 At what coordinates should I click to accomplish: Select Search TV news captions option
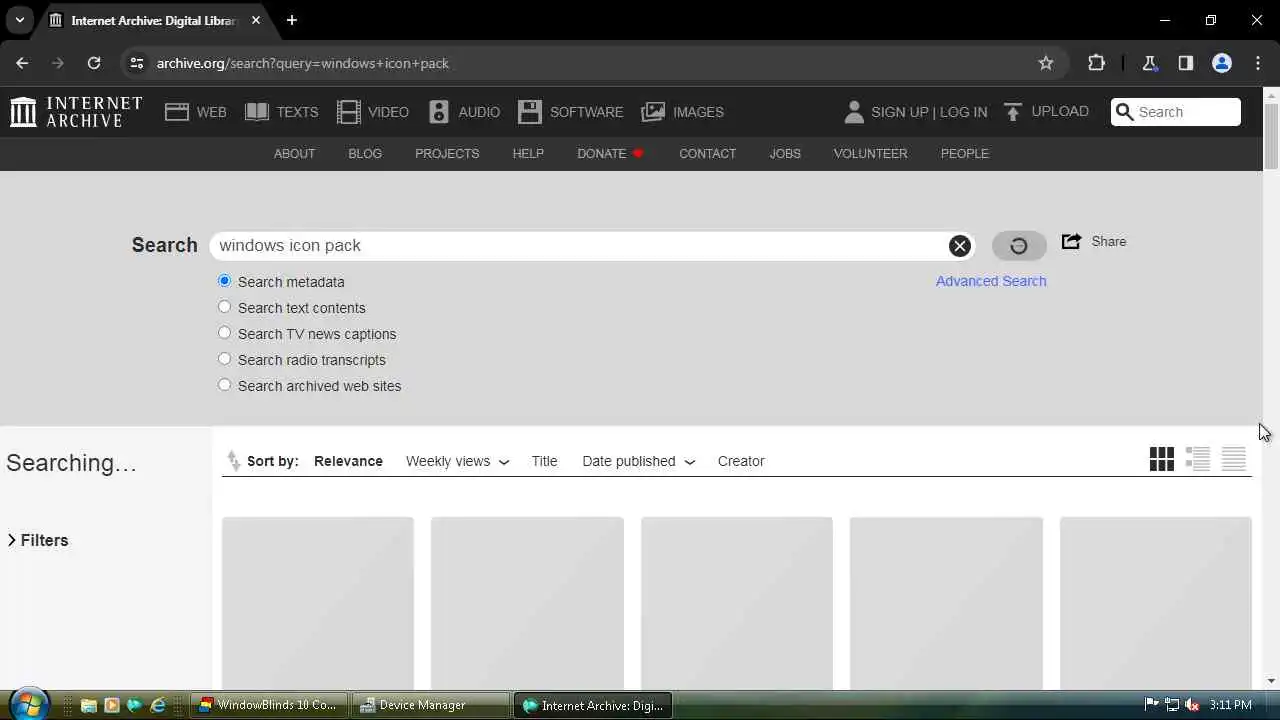pyautogui.click(x=224, y=333)
